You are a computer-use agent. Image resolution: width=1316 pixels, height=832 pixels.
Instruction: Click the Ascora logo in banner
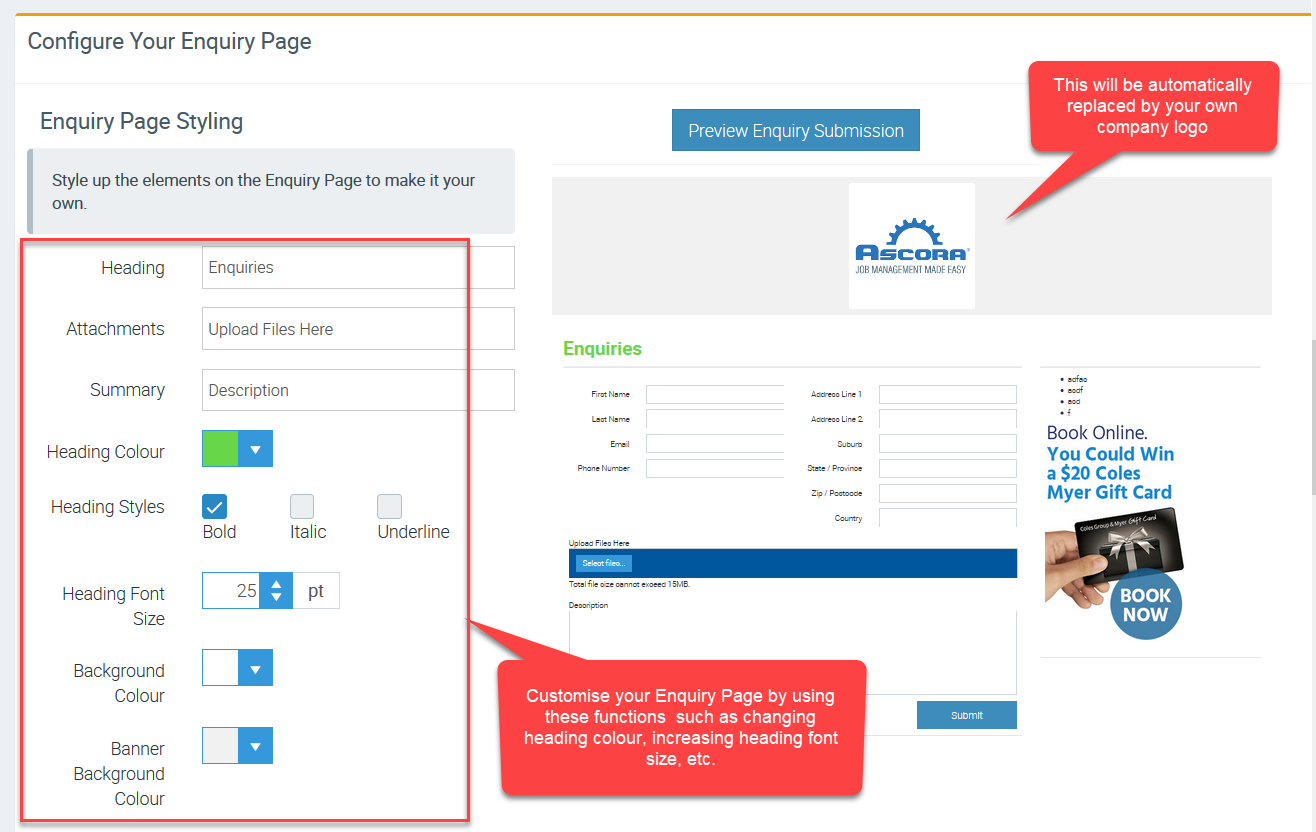tap(911, 246)
